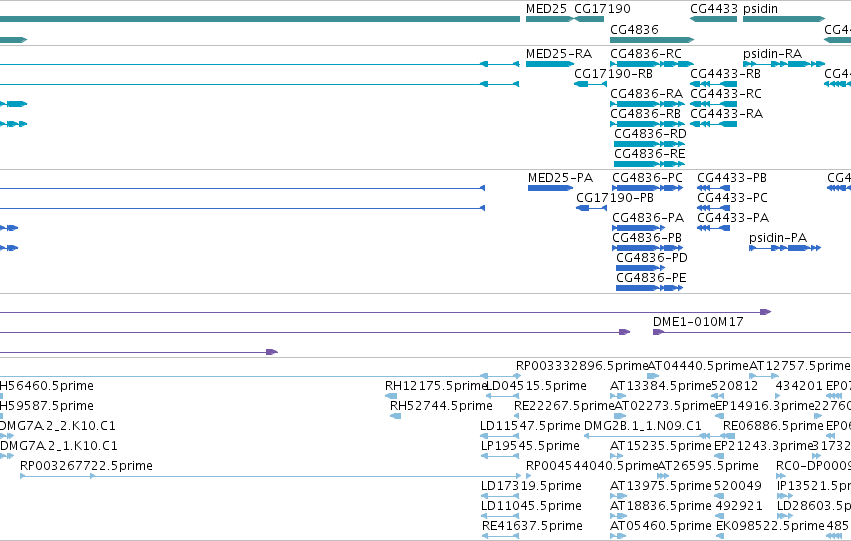Open EST AT26595.5prime

coord(708,466)
